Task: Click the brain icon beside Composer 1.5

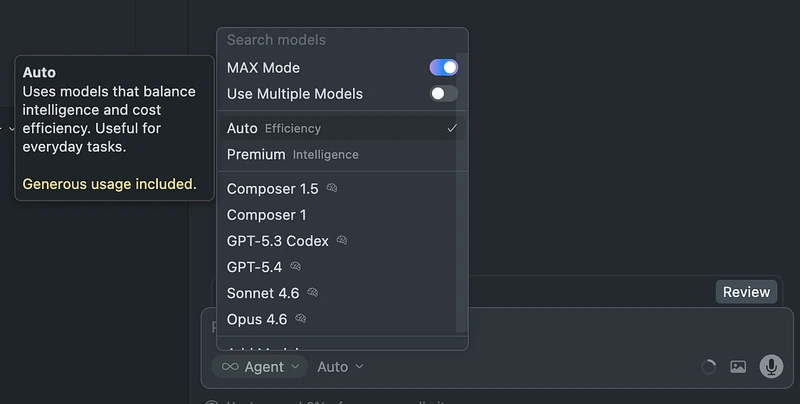Action: pyautogui.click(x=332, y=188)
